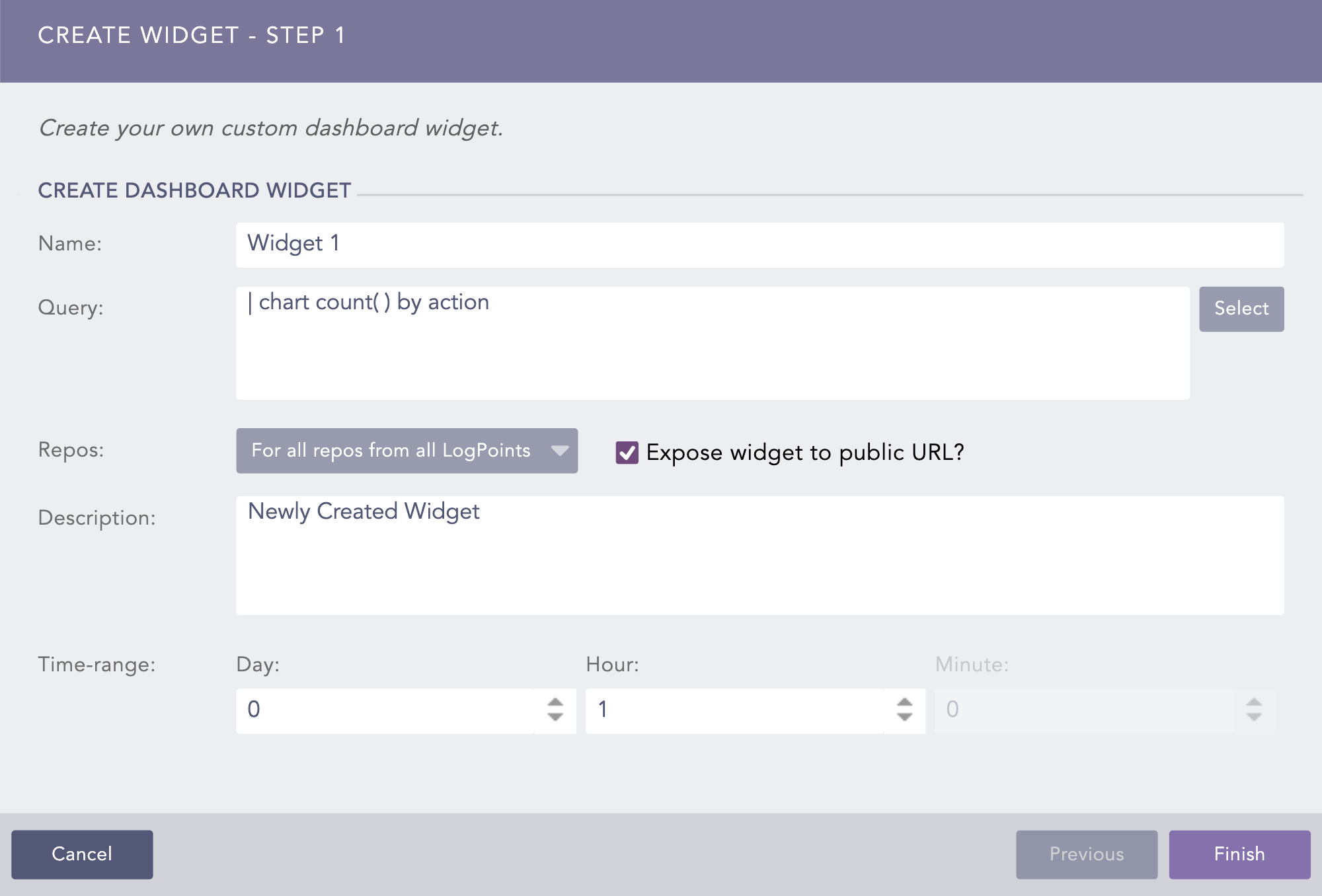Decrement the Hour spinner down arrow
The width and height of the screenshot is (1322, 896).
tap(904, 718)
